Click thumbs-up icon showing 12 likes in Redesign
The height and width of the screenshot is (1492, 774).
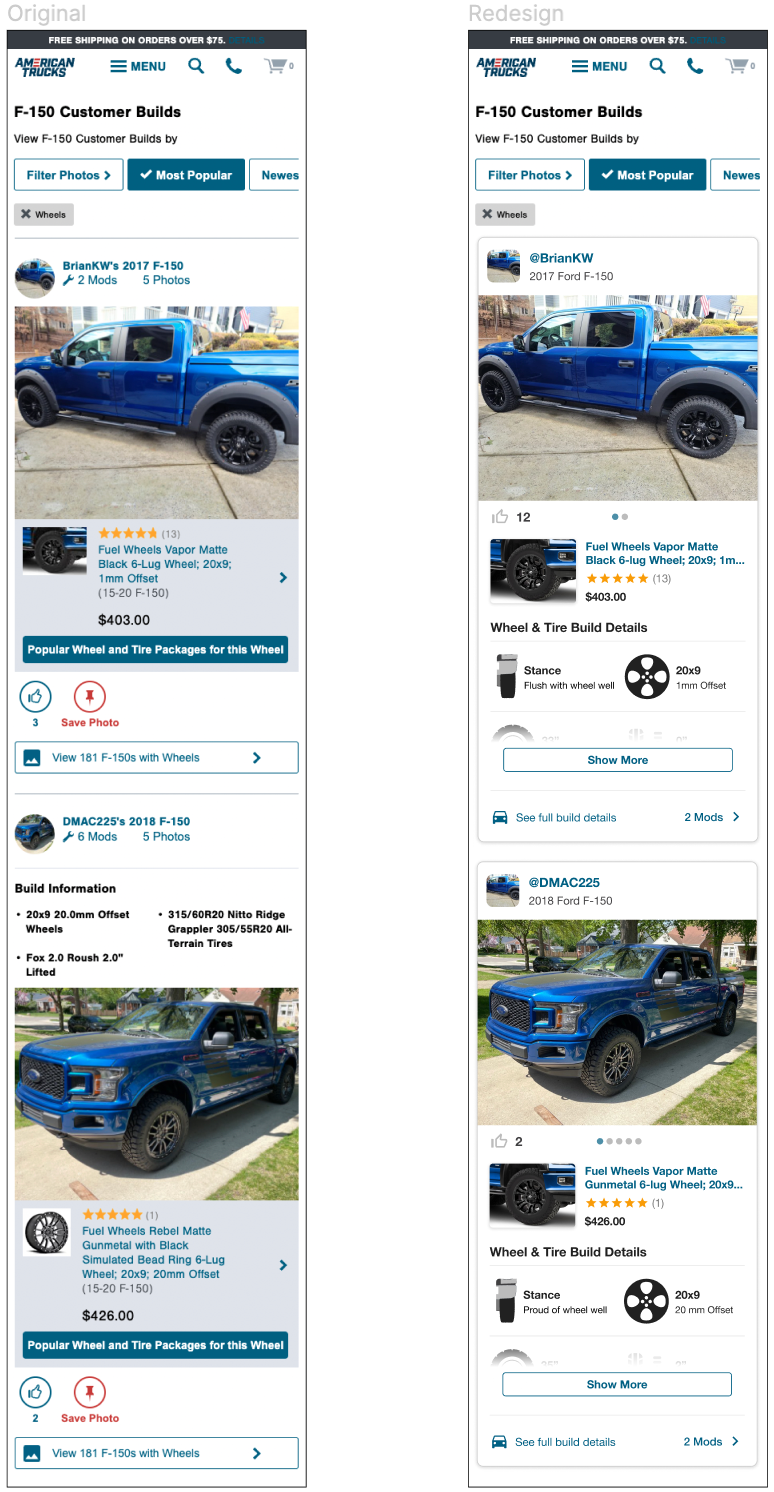[500, 517]
